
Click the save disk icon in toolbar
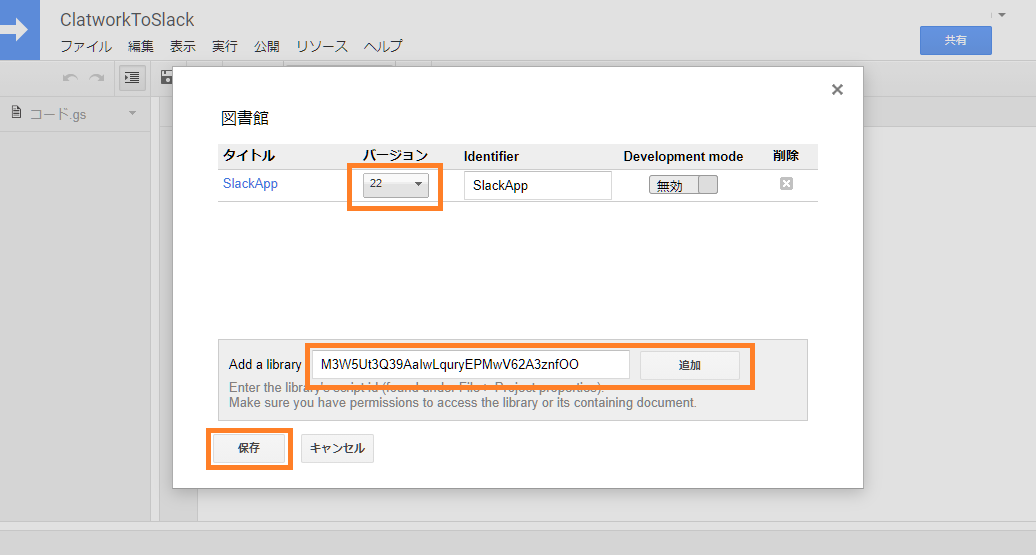coord(166,77)
